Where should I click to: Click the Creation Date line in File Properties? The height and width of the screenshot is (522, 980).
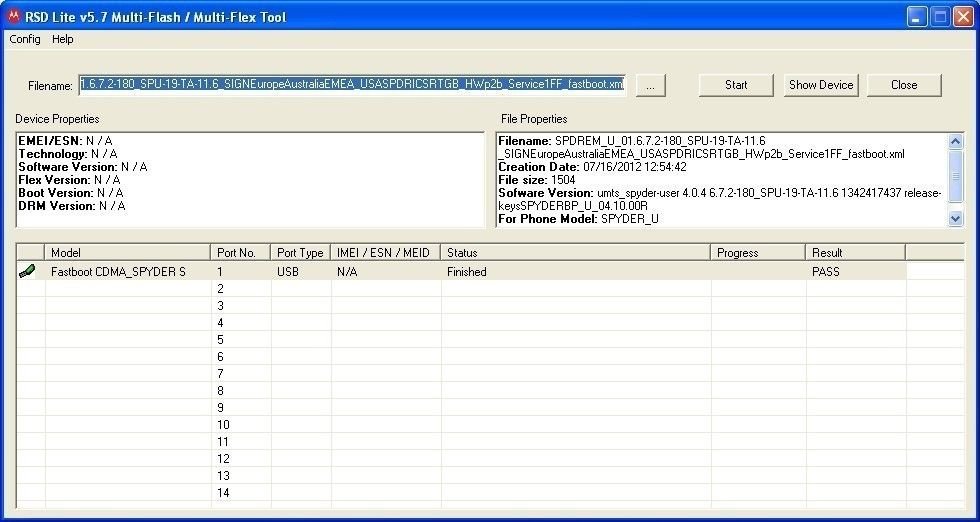(592, 167)
